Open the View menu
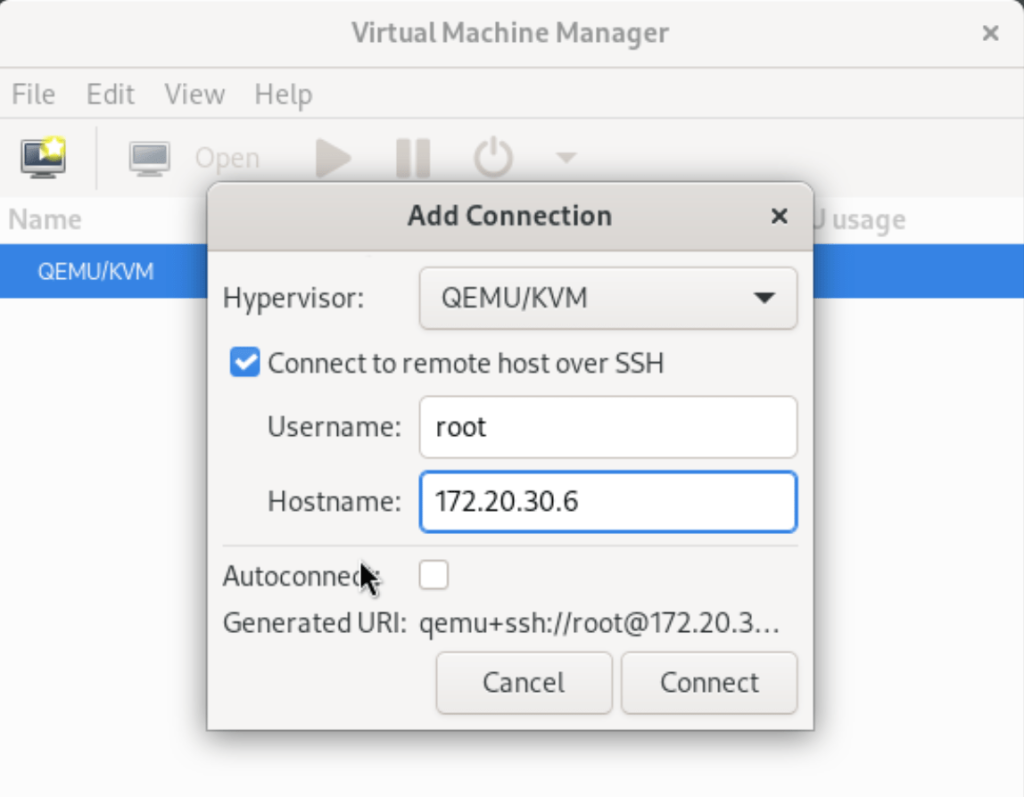This screenshot has height=797, width=1024. pyautogui.click(x=194, y=94)
